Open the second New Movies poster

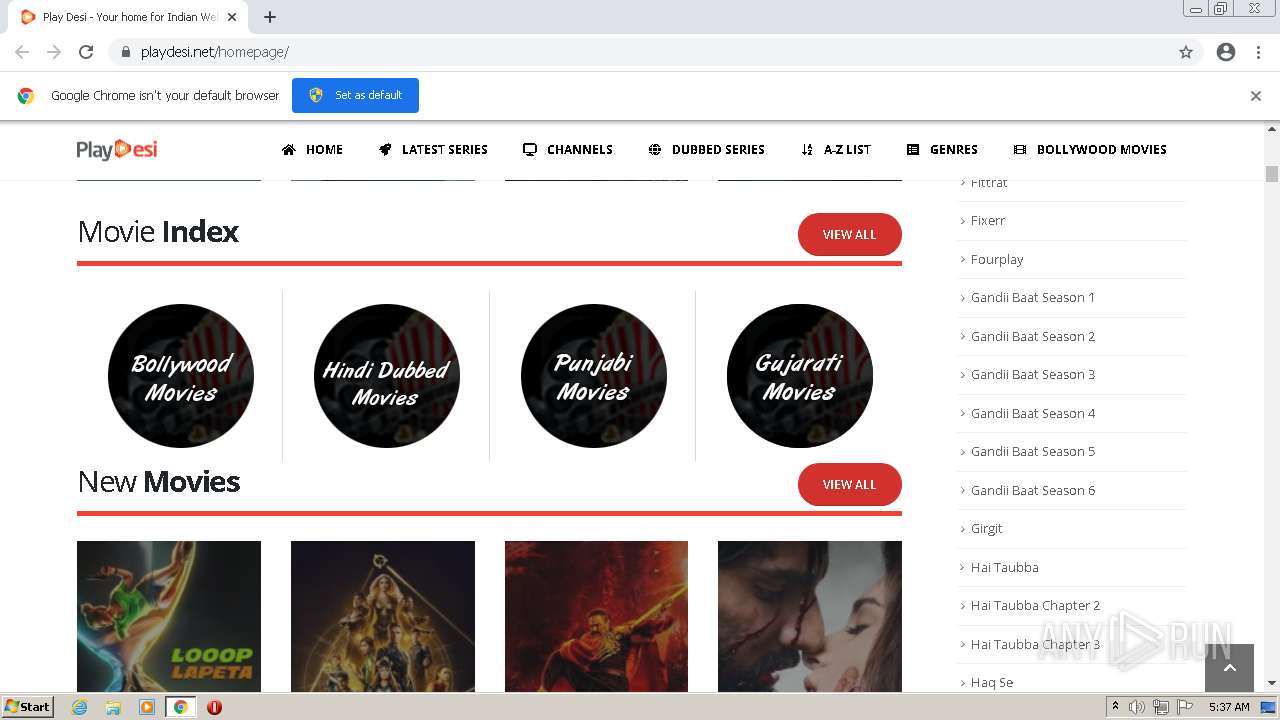383,616
